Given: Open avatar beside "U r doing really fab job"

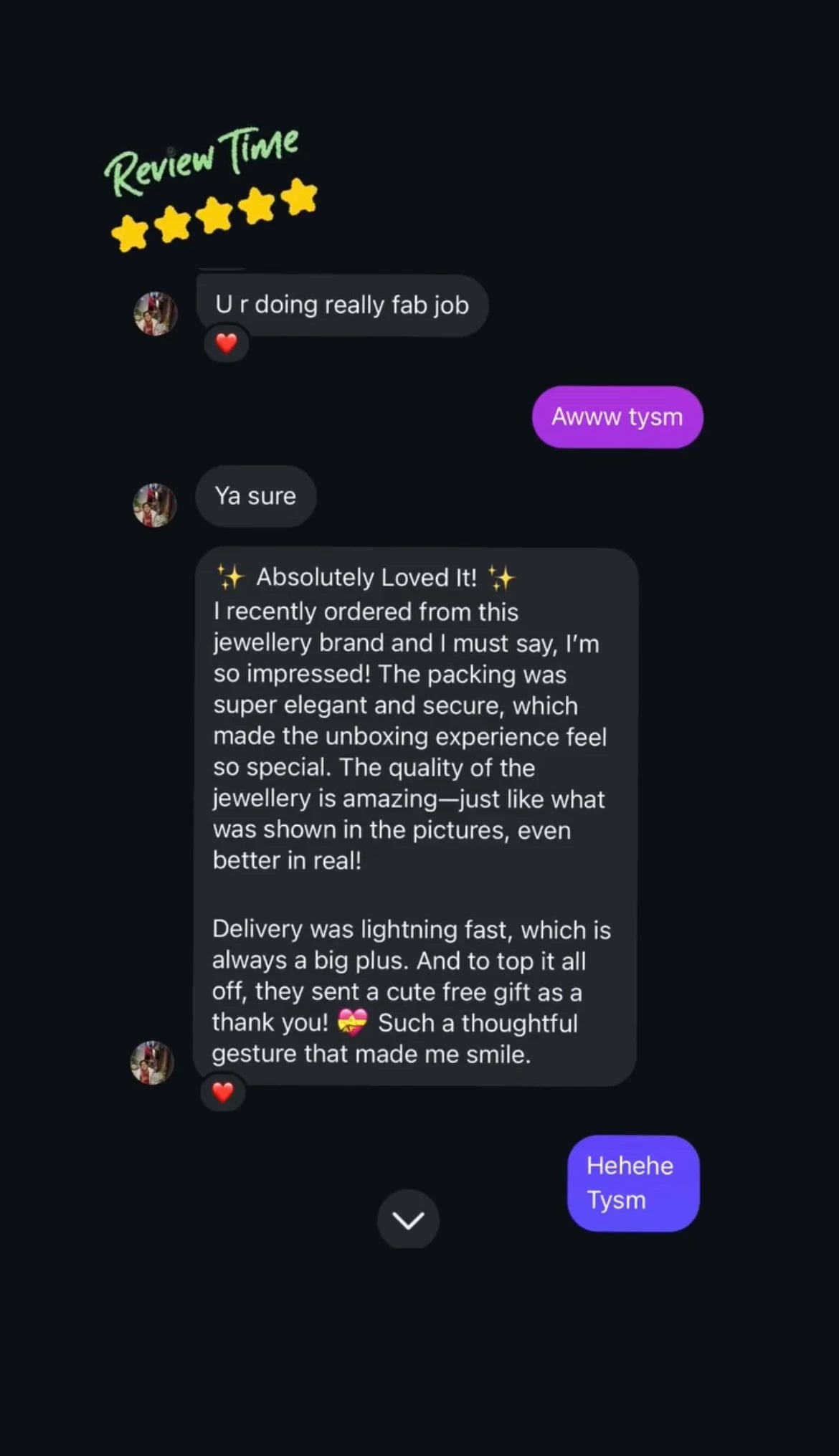Looking at the screenshot, I should tap(155, 313).
